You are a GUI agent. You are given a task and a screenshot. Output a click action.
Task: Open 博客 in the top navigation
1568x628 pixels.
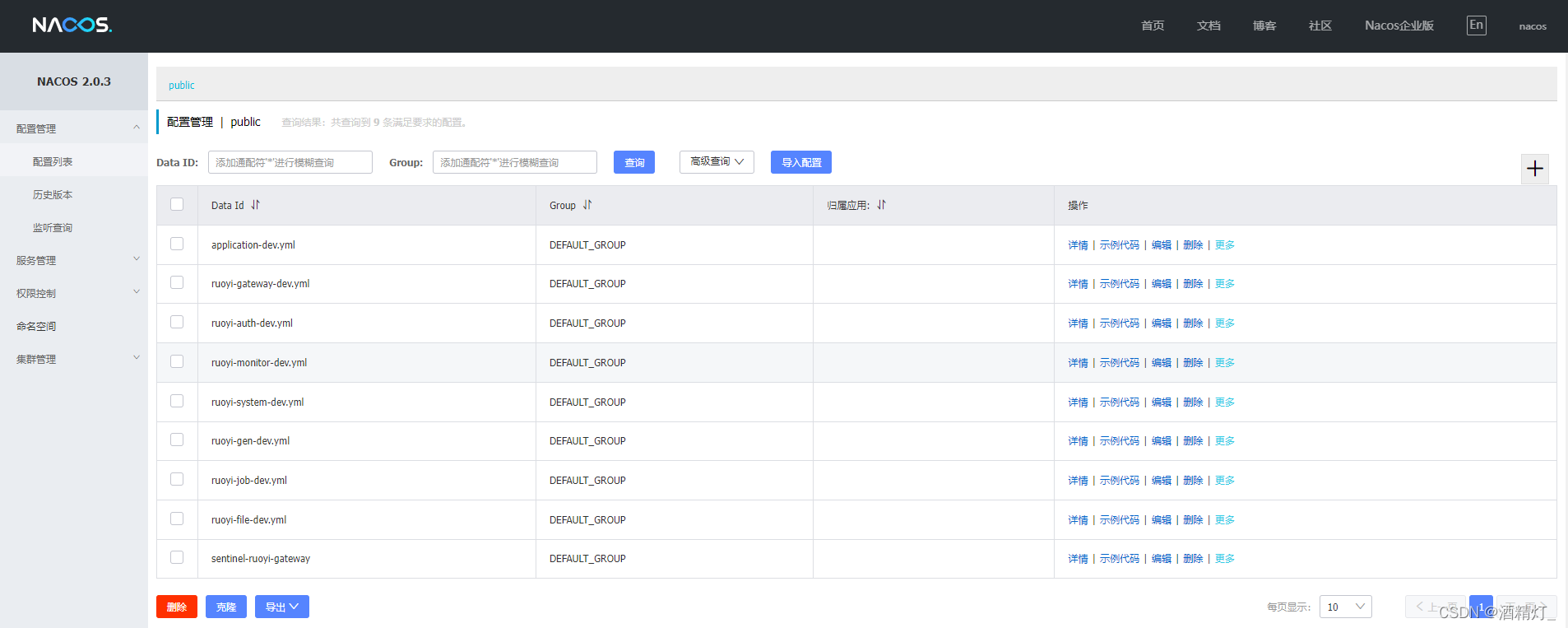[x=1264, y=26]
